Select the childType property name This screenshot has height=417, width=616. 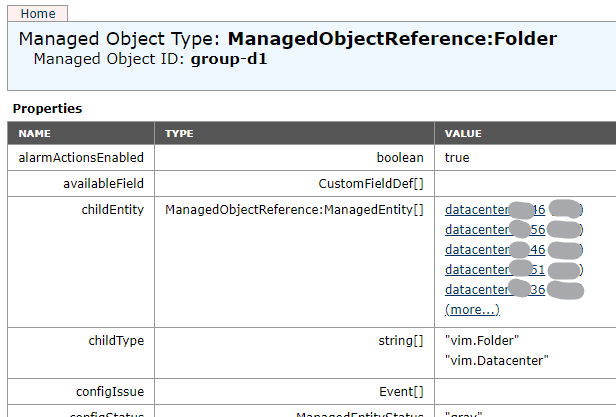point(116,341)
